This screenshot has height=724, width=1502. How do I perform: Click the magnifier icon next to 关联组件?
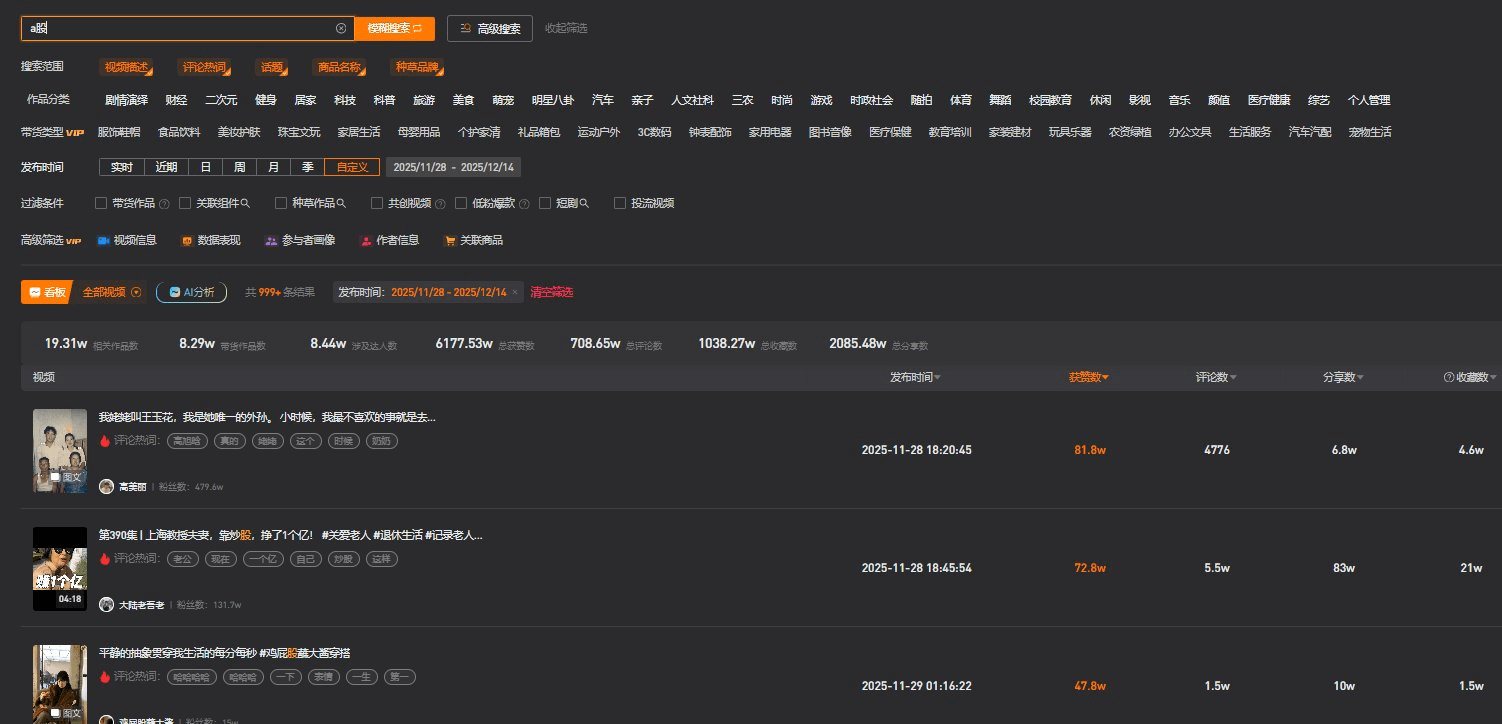coord(245,203)
